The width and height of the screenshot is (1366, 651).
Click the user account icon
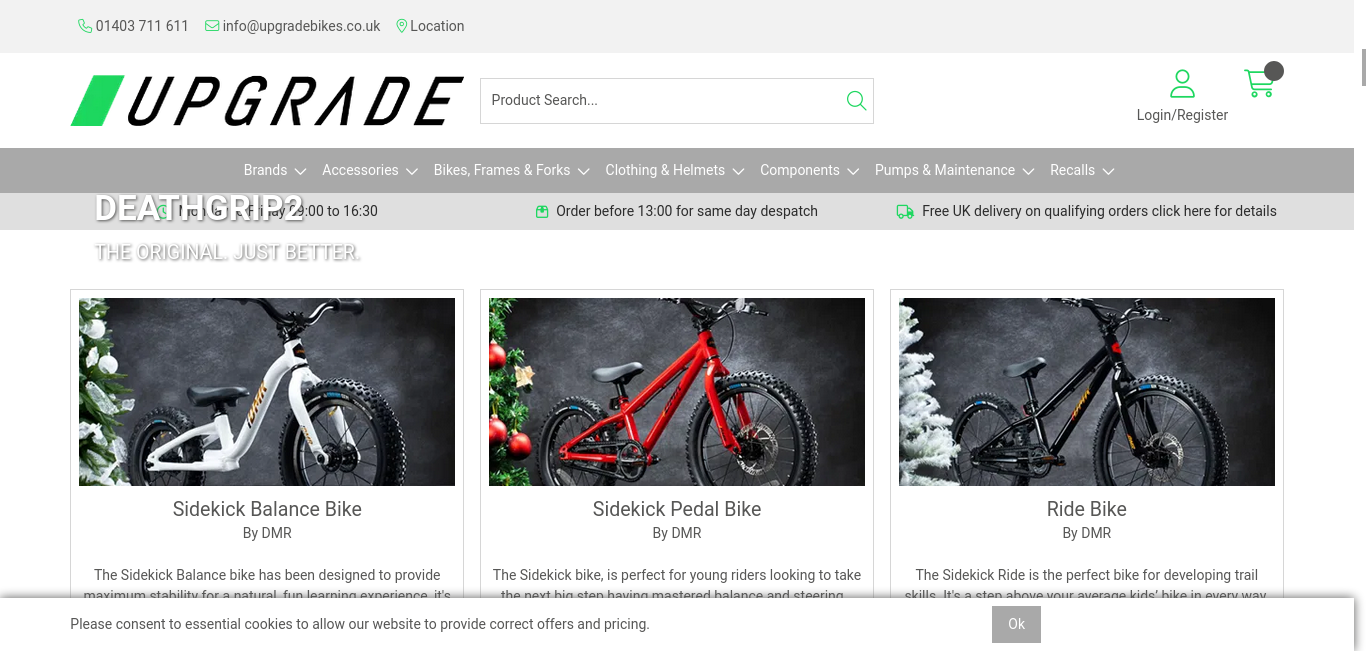coord(1182,83)
